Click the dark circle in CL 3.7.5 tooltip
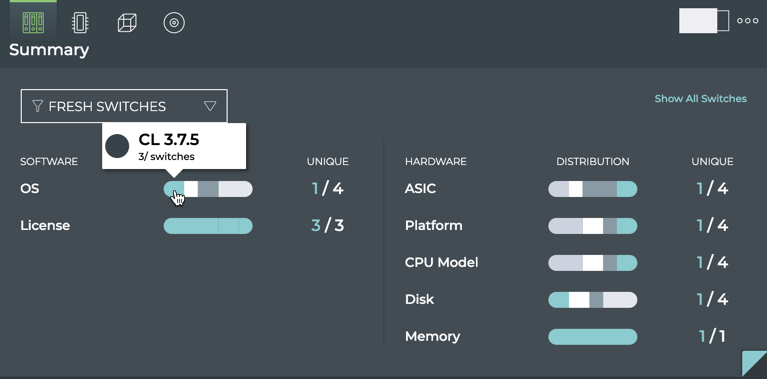 pos(117,146)
